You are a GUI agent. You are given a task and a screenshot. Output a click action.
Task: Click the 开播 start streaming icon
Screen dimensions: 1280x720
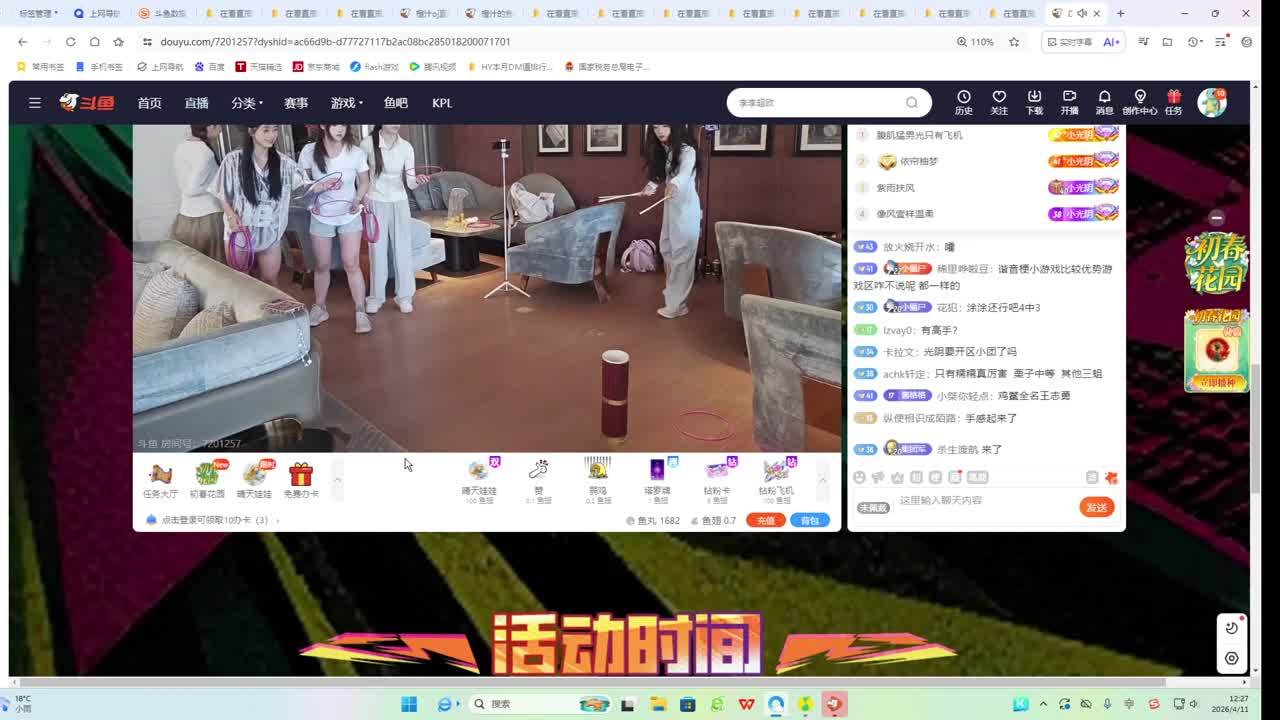[1069, 102]
